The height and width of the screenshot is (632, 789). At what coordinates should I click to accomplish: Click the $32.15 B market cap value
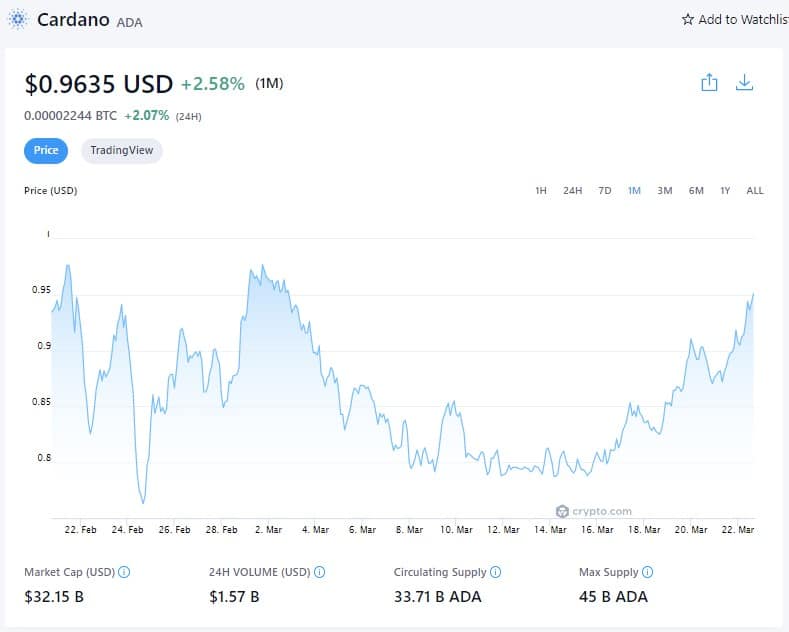click(54, 597)
